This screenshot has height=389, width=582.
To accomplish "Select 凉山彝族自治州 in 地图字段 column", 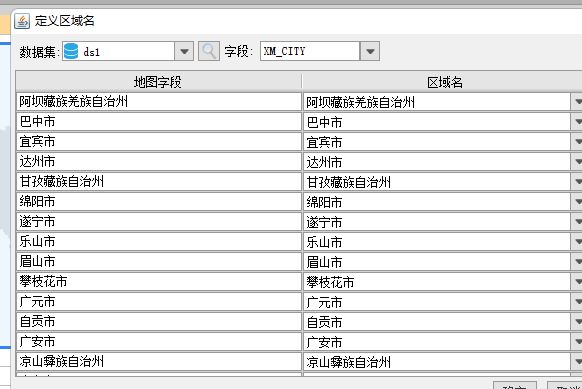I will [x=159, y=362].
